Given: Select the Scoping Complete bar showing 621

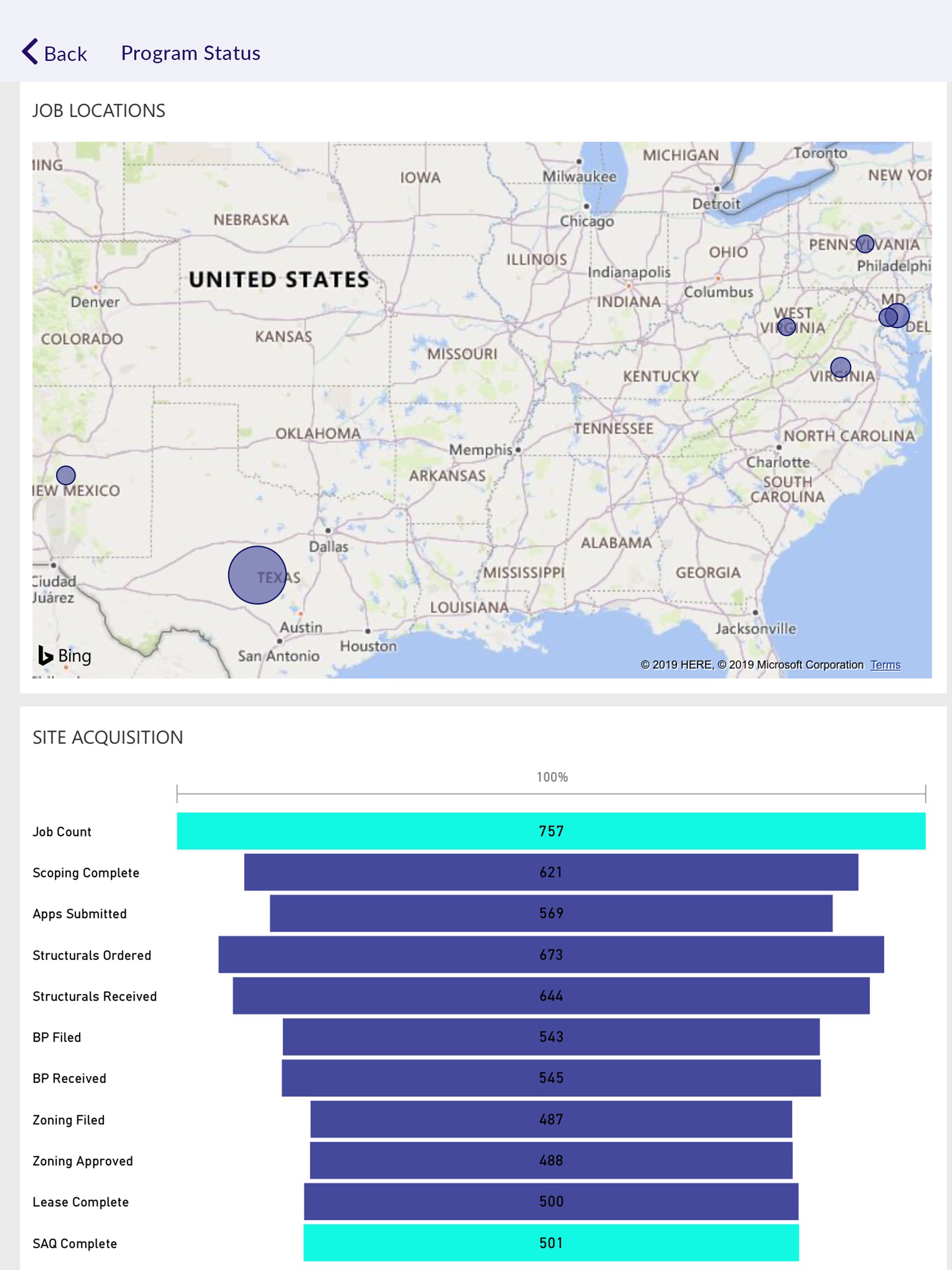Looking at the screenshot, I should point(551,872).
